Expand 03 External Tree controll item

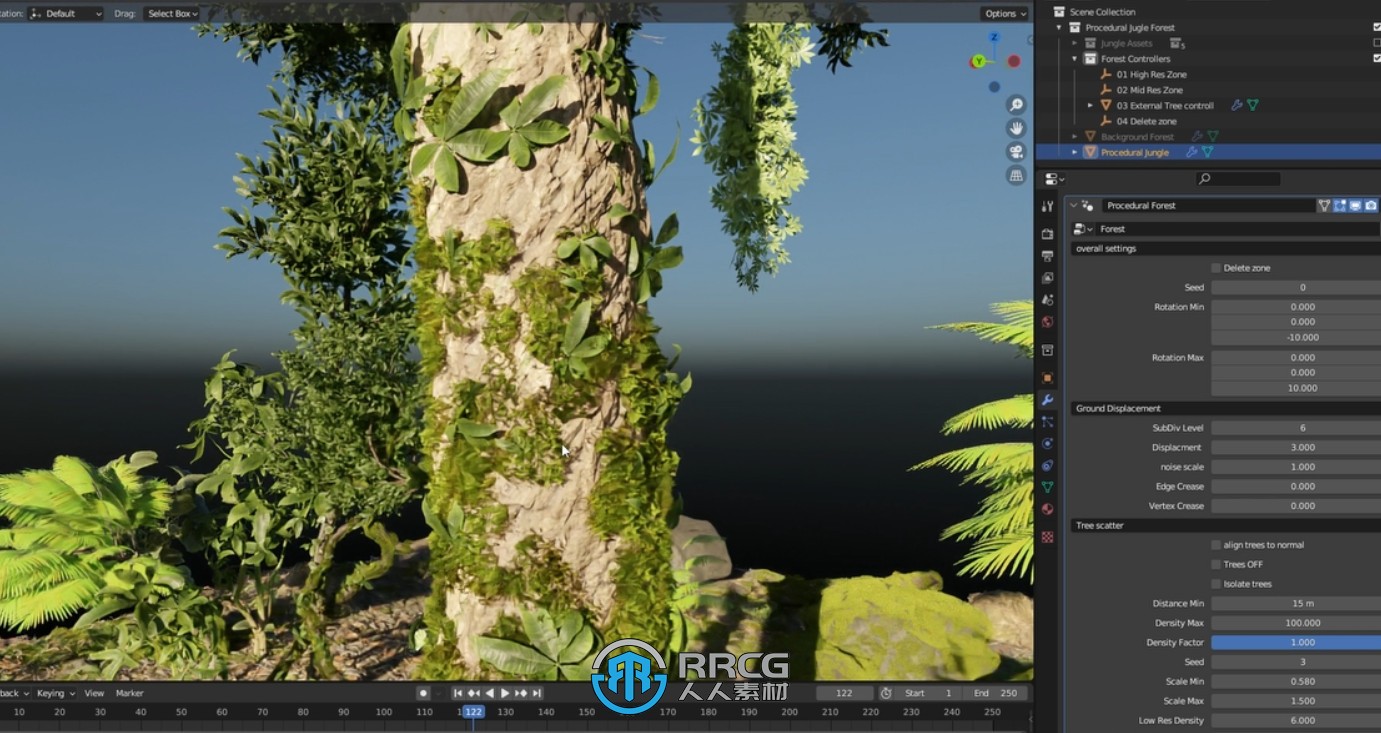pyautogui.click(x=1091, y=105)
